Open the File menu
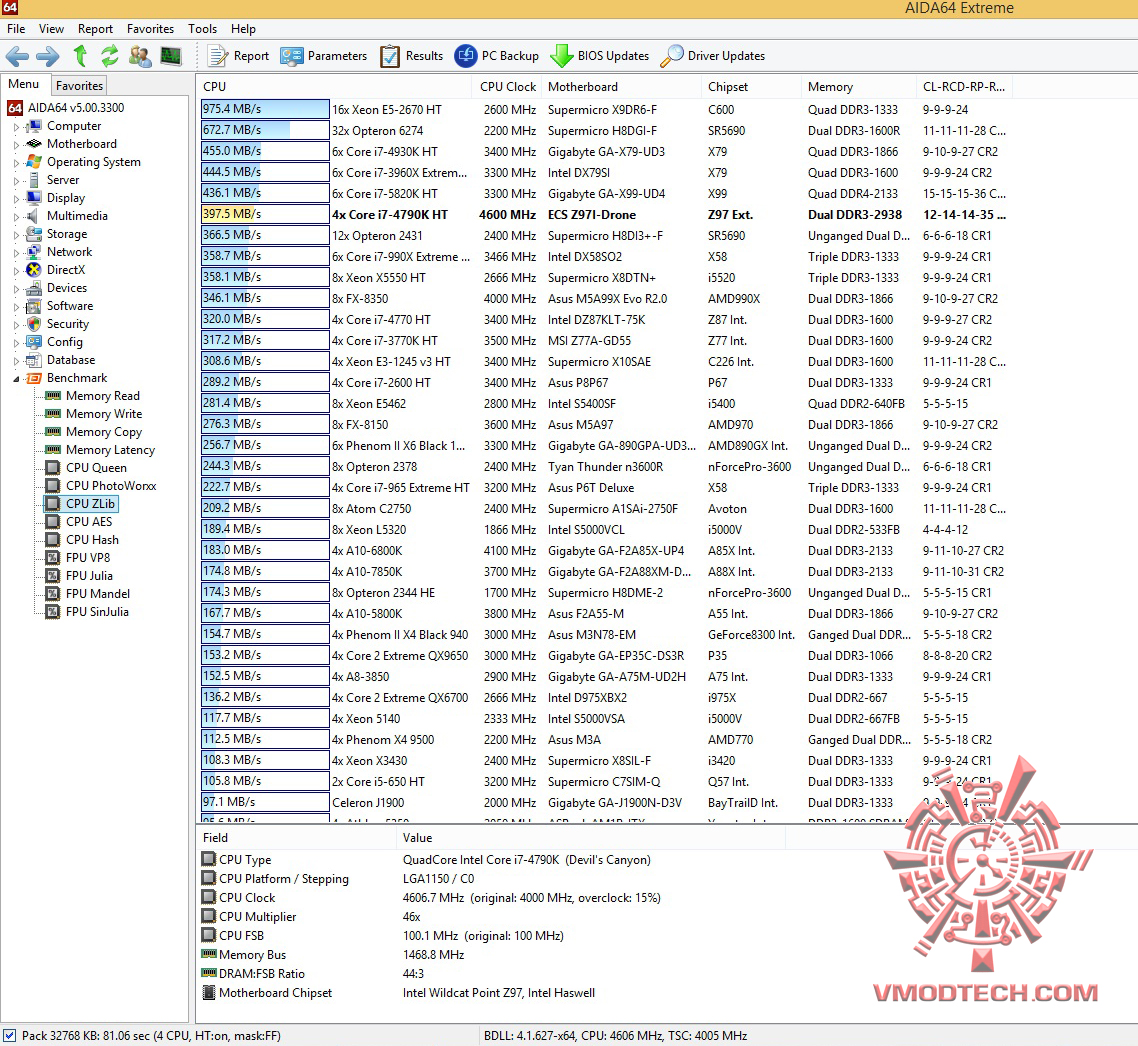The width and height of the screenshot is (1138, 1046). (16, 29)
